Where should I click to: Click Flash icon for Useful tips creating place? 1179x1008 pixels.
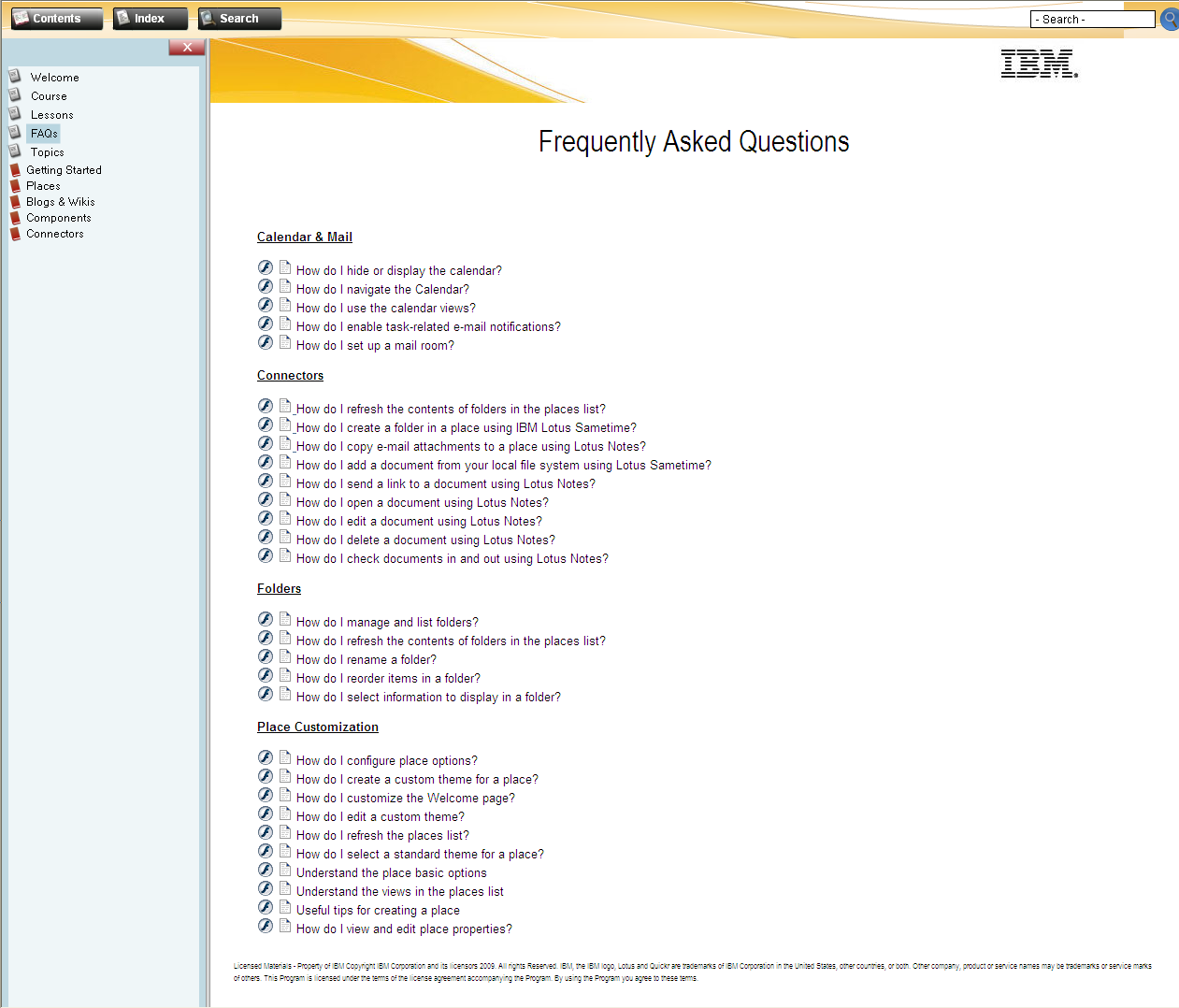coord(266,907)
